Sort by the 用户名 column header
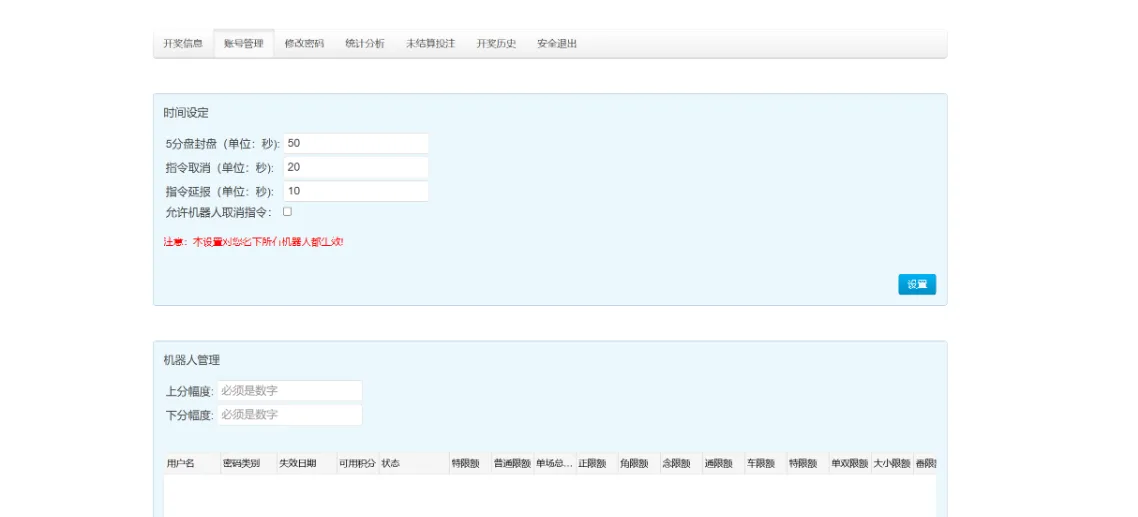This screenshot has height=517, width=1138. pos(181,464)
